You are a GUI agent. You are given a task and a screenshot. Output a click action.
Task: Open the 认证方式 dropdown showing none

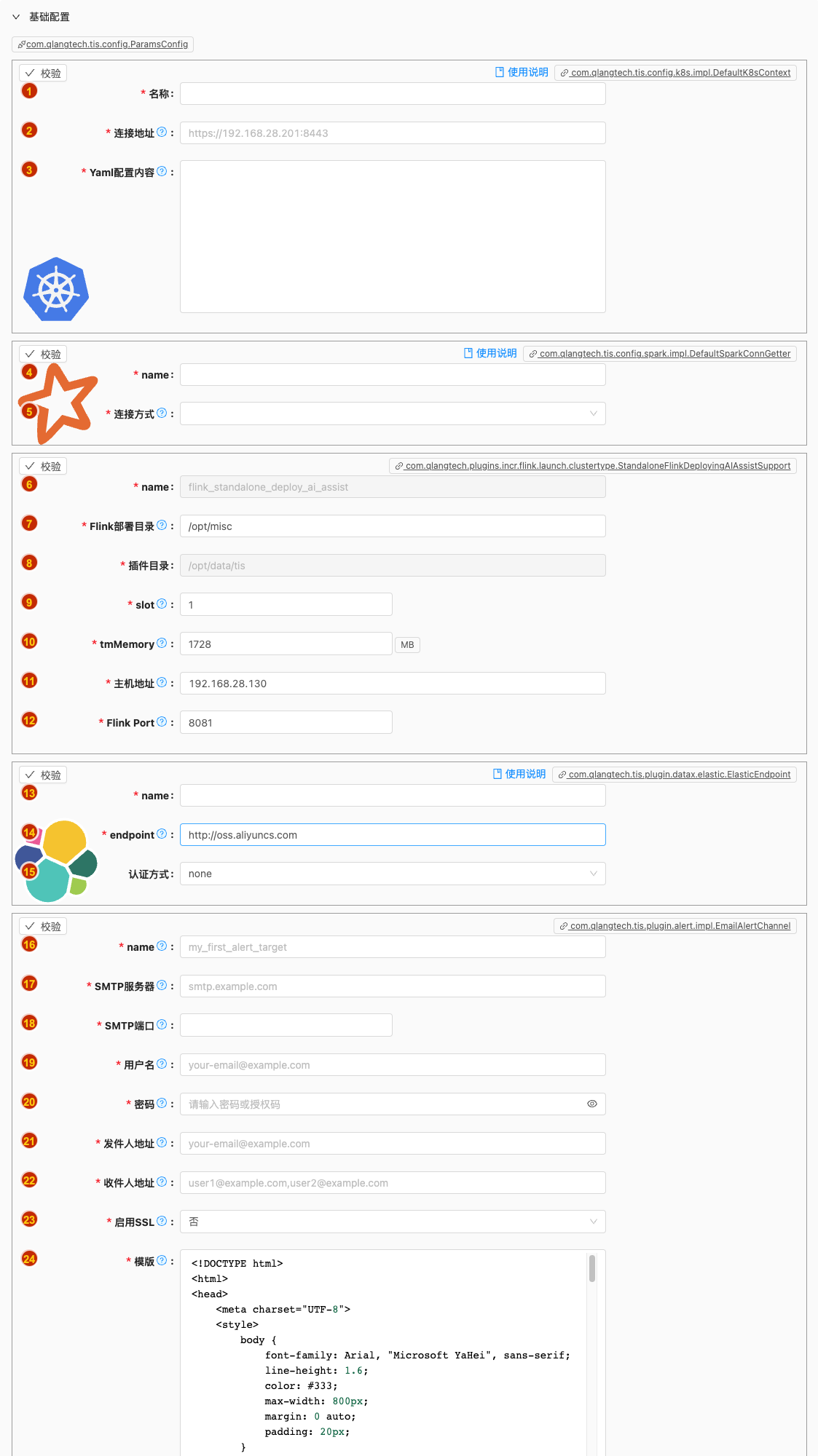(393, 874)
